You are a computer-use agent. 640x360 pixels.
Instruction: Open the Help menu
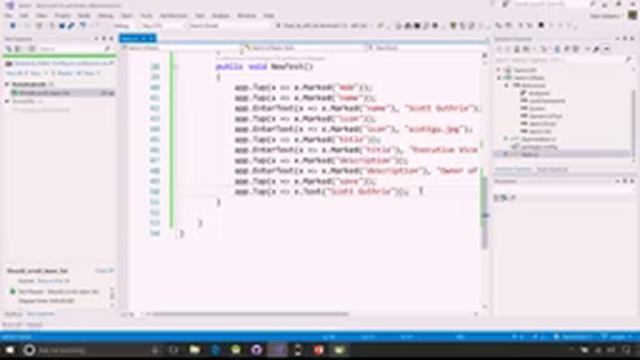pos(269,16)
